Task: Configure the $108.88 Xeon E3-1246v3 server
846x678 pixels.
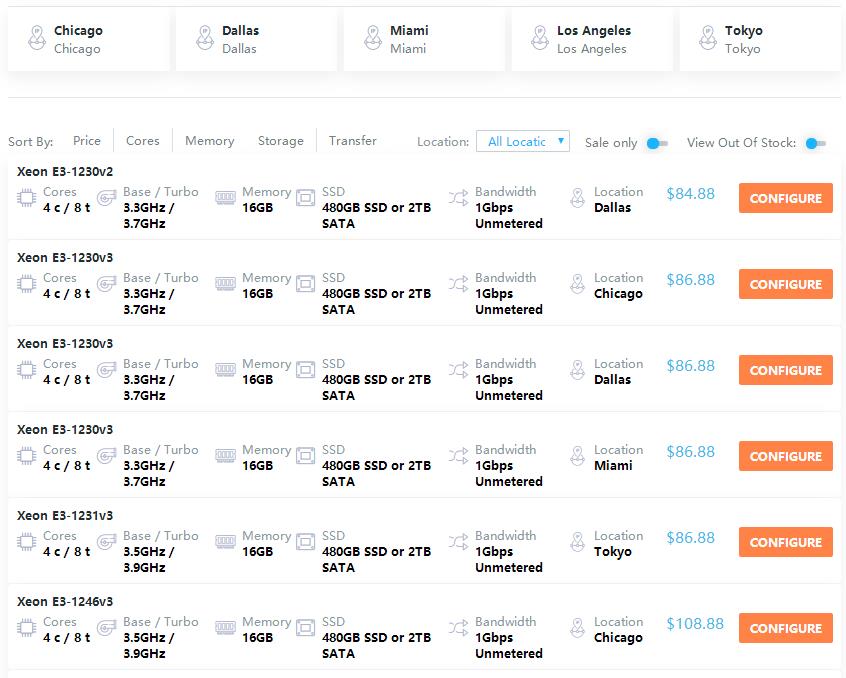Action: 785,628
